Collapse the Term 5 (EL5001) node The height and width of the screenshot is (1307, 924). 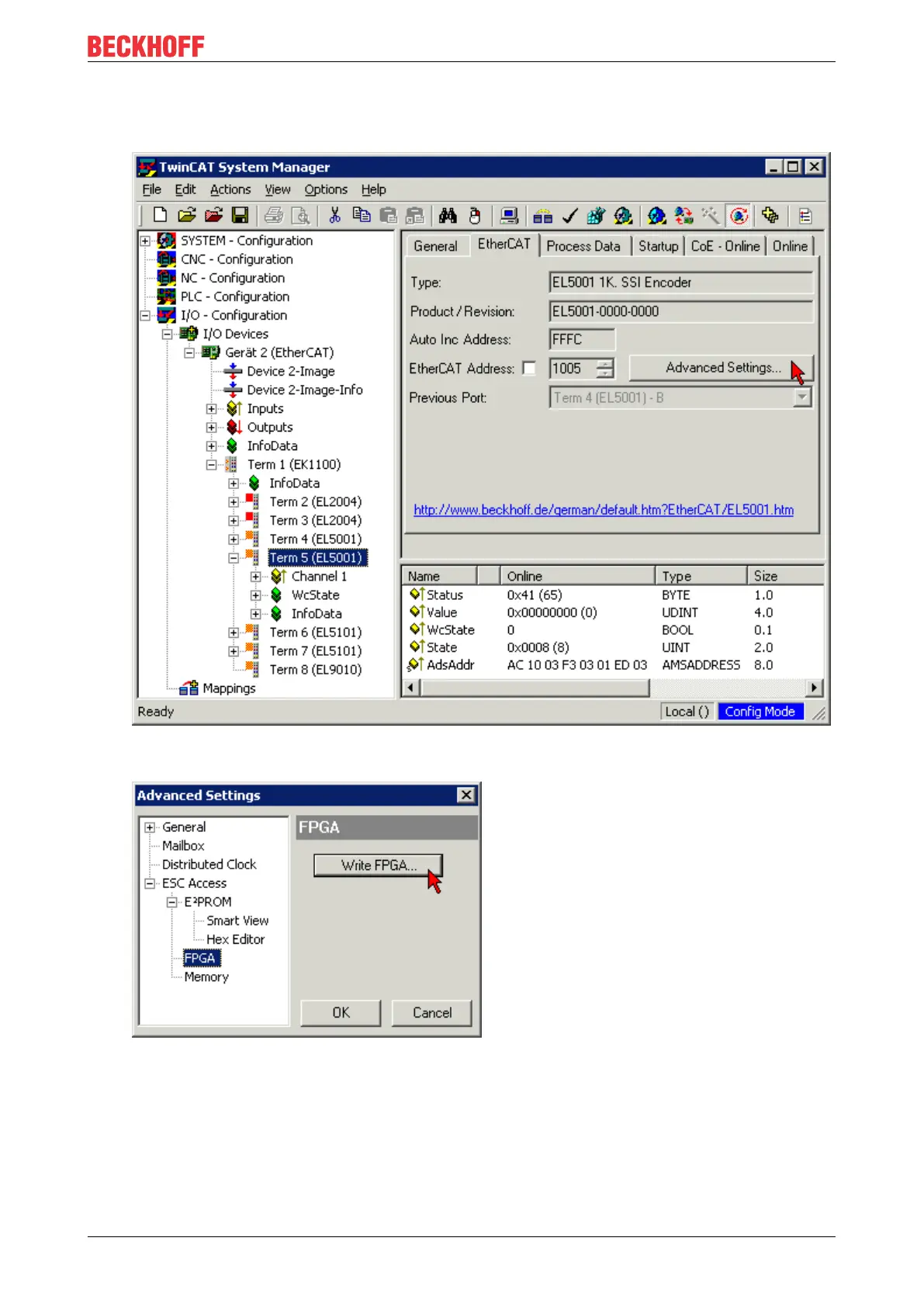[234, 558]
